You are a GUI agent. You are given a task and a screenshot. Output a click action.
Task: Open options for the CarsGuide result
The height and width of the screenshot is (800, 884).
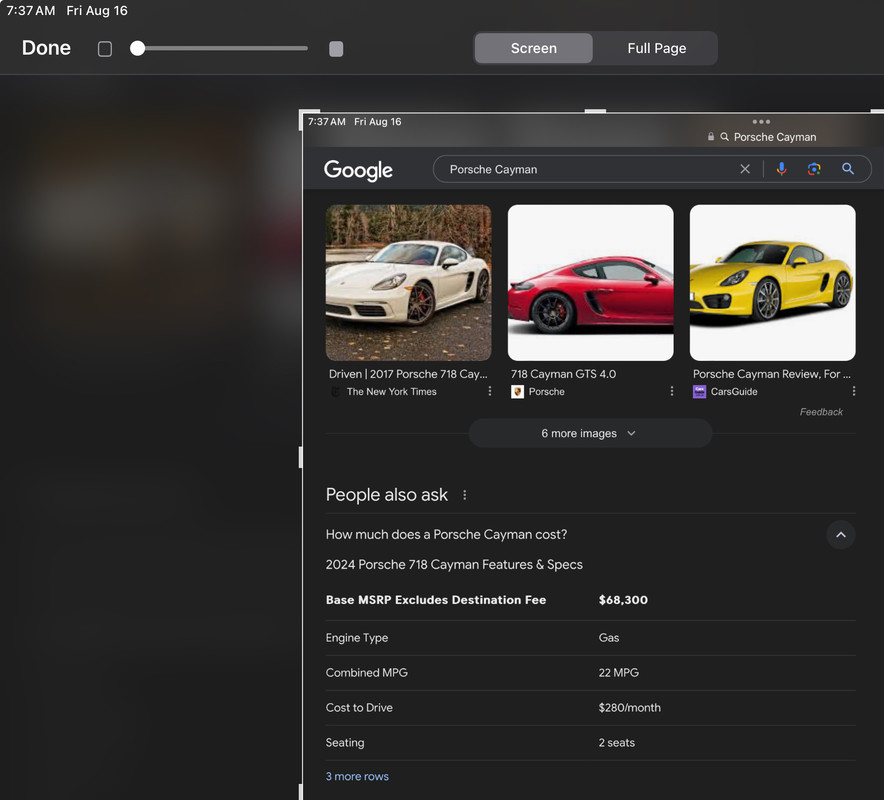854,391
